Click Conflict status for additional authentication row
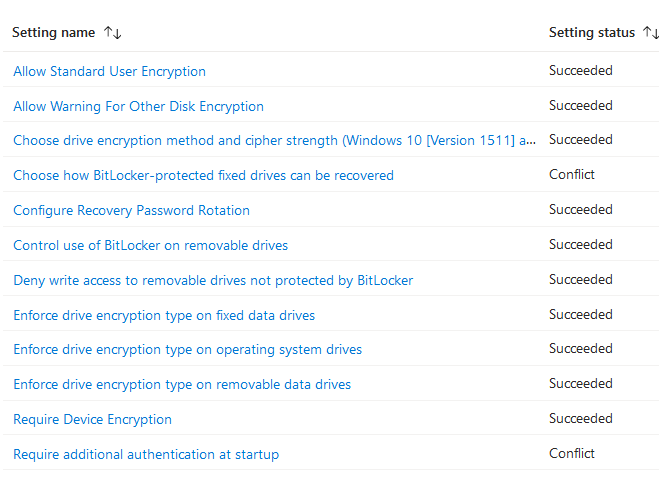Viewport: 659px width, 488px height. (x=572, y=453)
